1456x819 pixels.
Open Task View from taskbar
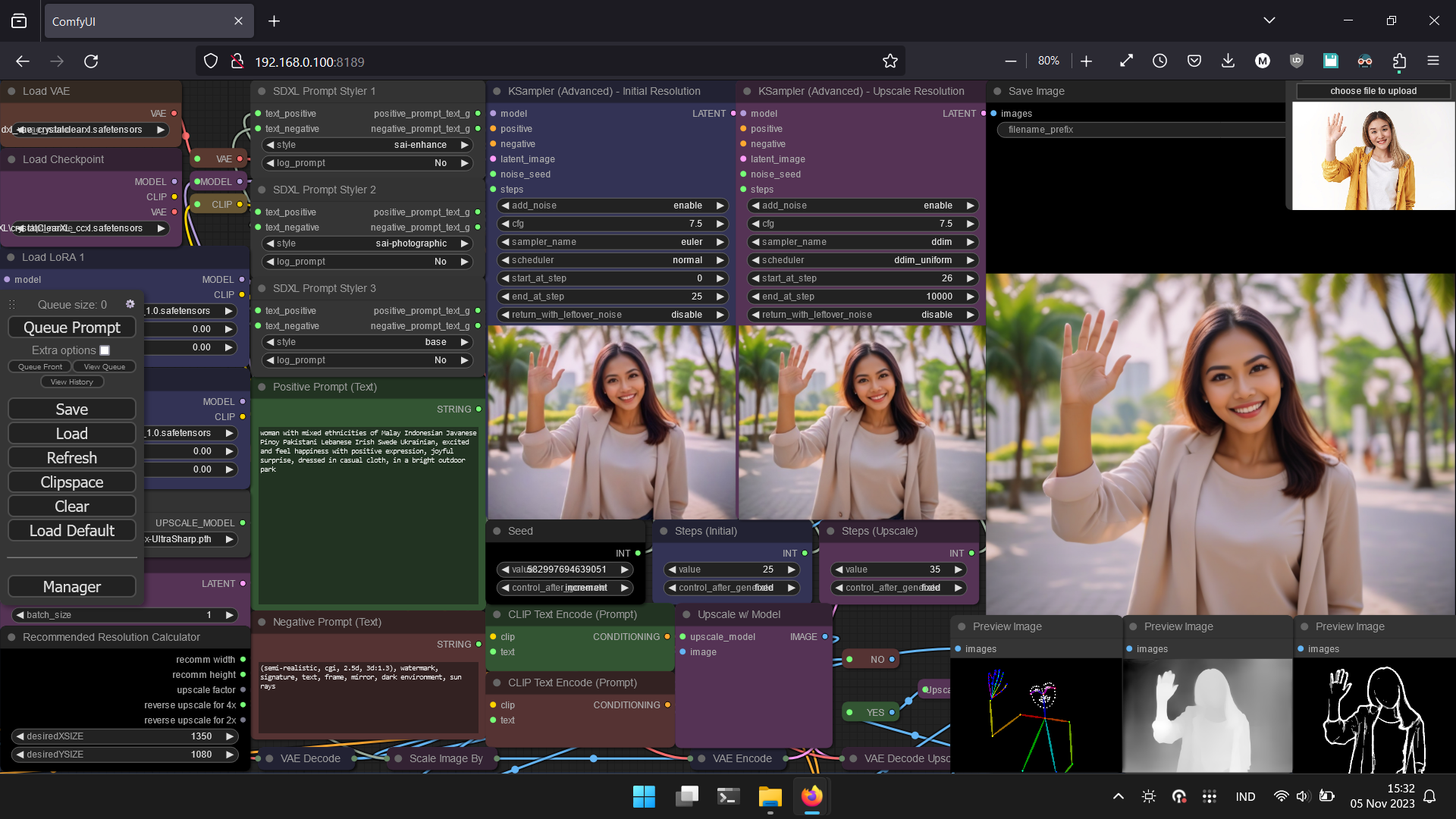coord(686,796)
